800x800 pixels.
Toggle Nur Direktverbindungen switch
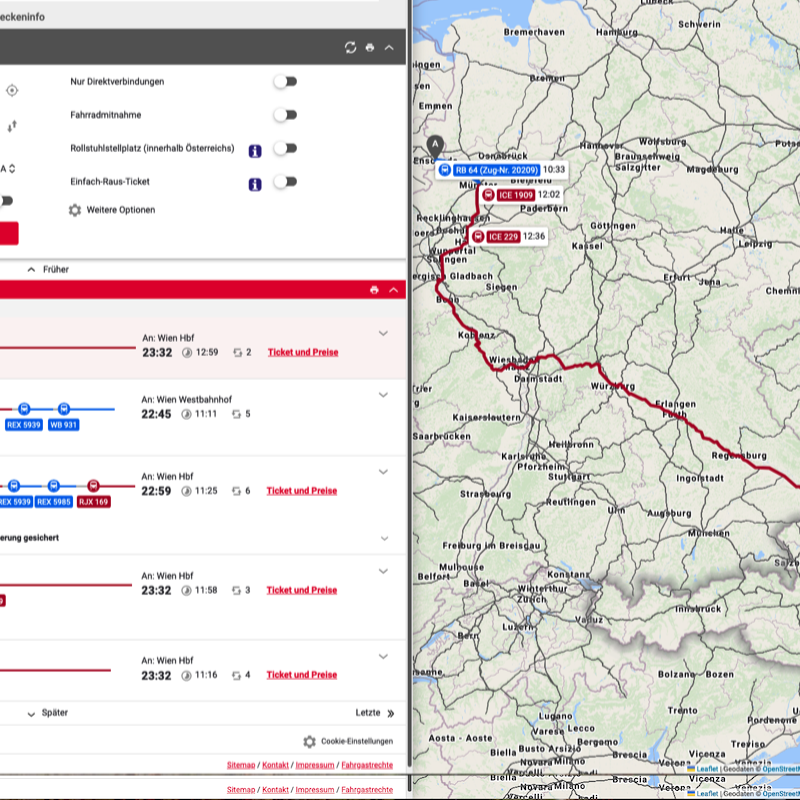point(285,82)
